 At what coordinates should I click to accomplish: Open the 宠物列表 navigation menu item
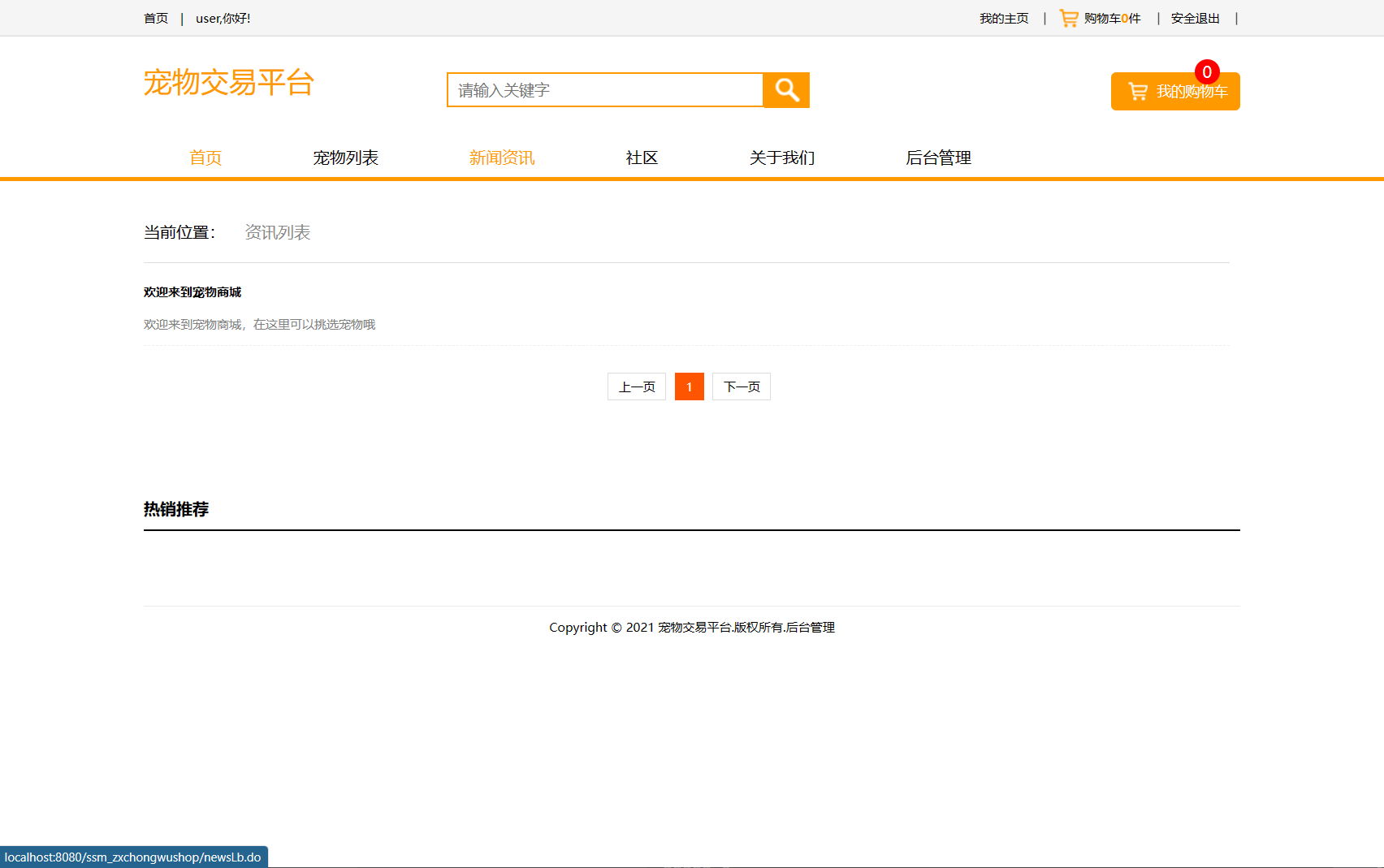pyautogui.click(x=346, y=158)
